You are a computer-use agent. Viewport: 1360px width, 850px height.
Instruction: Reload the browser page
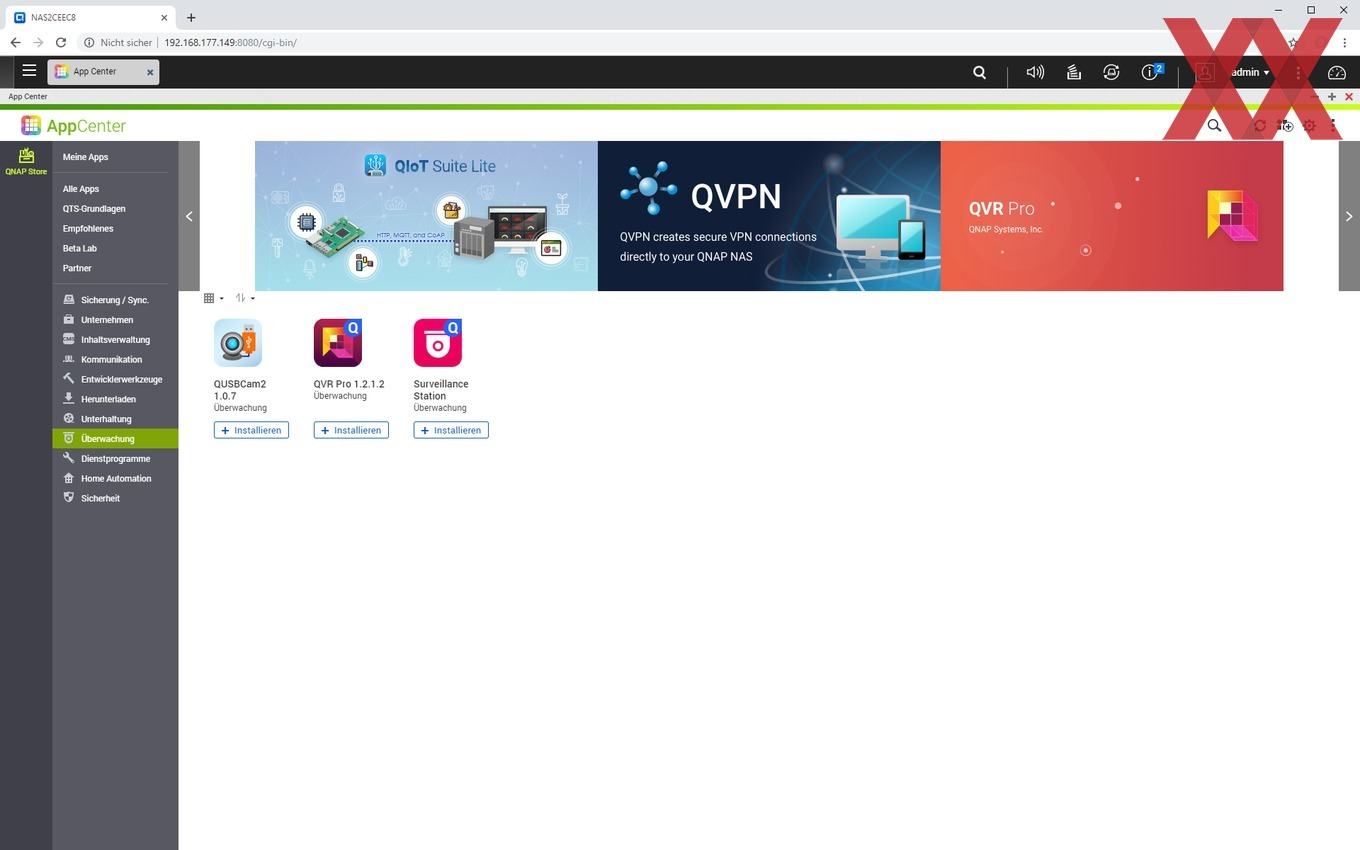pyautogui.click(x=61, y=42)
